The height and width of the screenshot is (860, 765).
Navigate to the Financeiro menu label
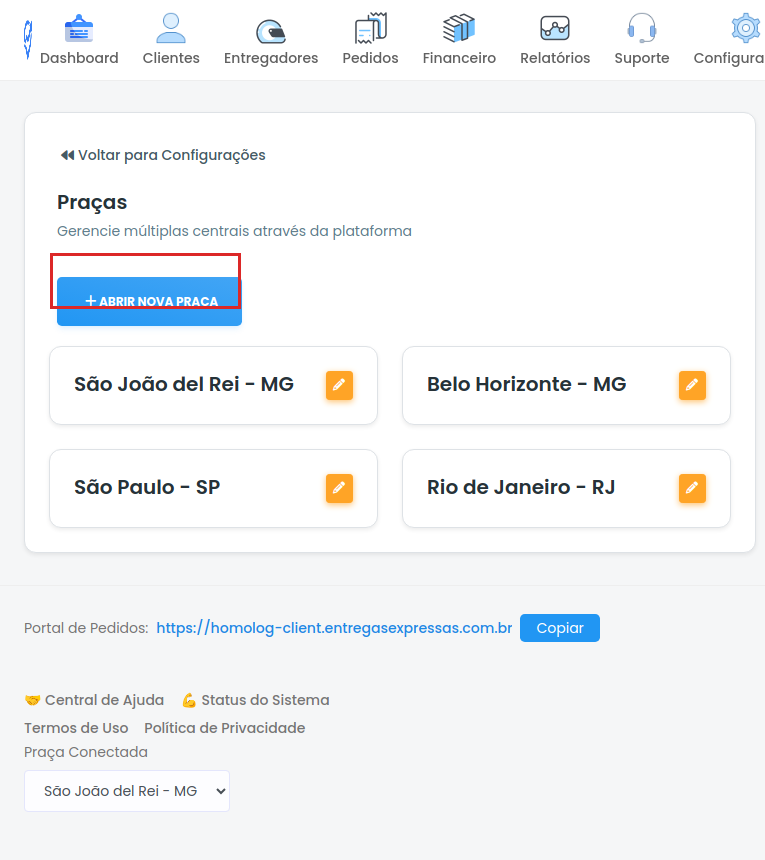click(459, 58)
